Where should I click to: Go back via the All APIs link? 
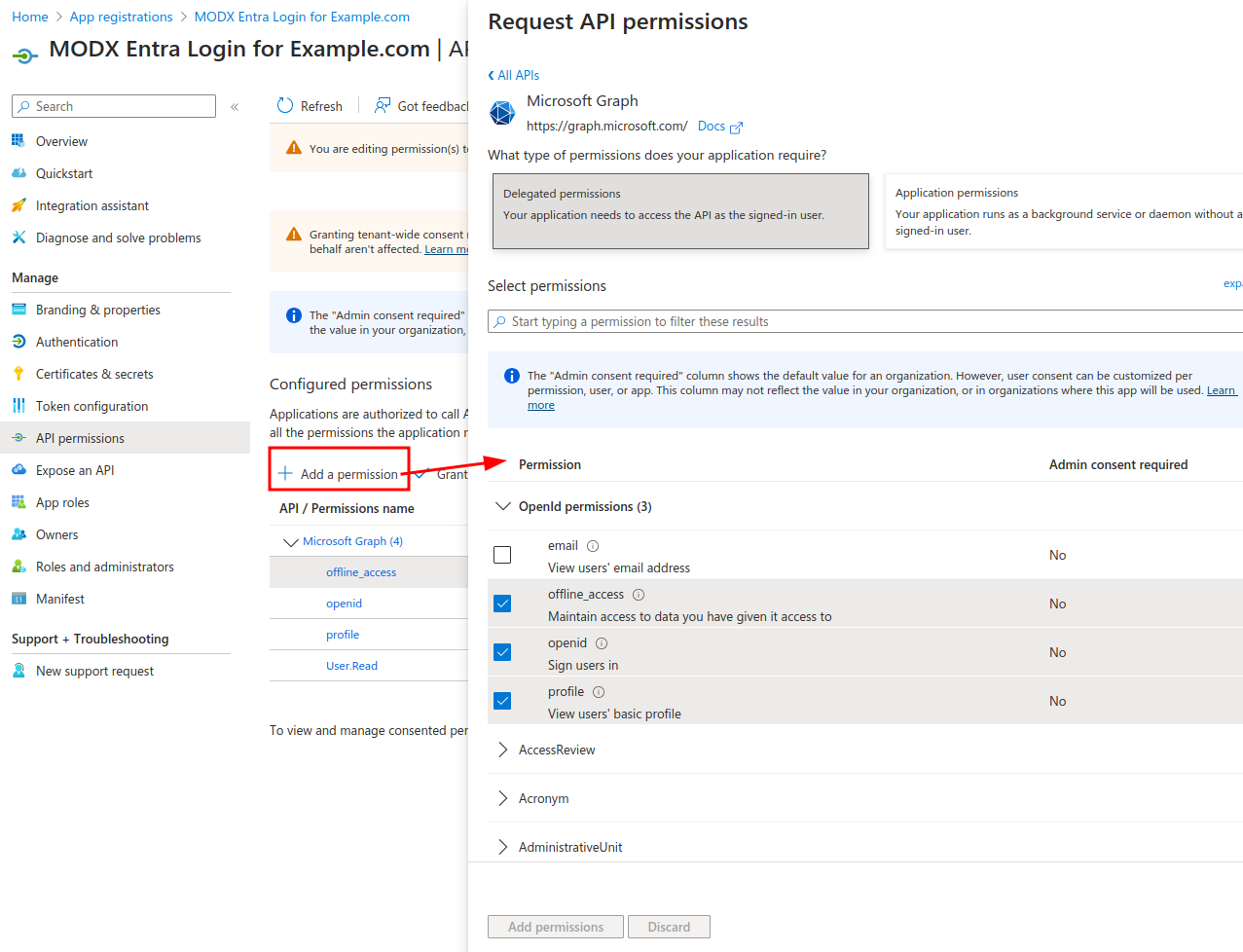514,75
